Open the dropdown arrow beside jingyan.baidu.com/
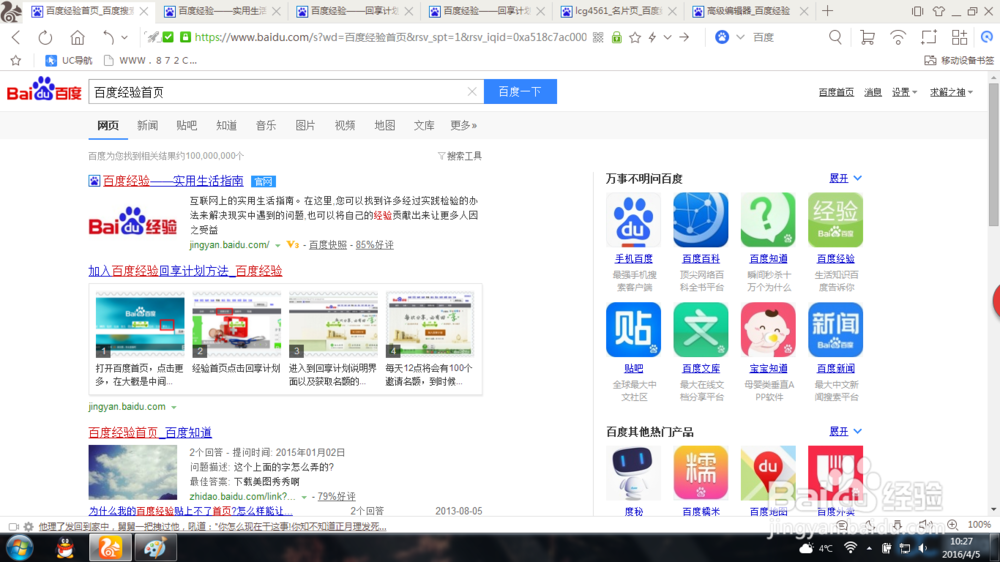The width and height of the screenshot is (1000, 562). pyautogui.click(x=277, y=246)
